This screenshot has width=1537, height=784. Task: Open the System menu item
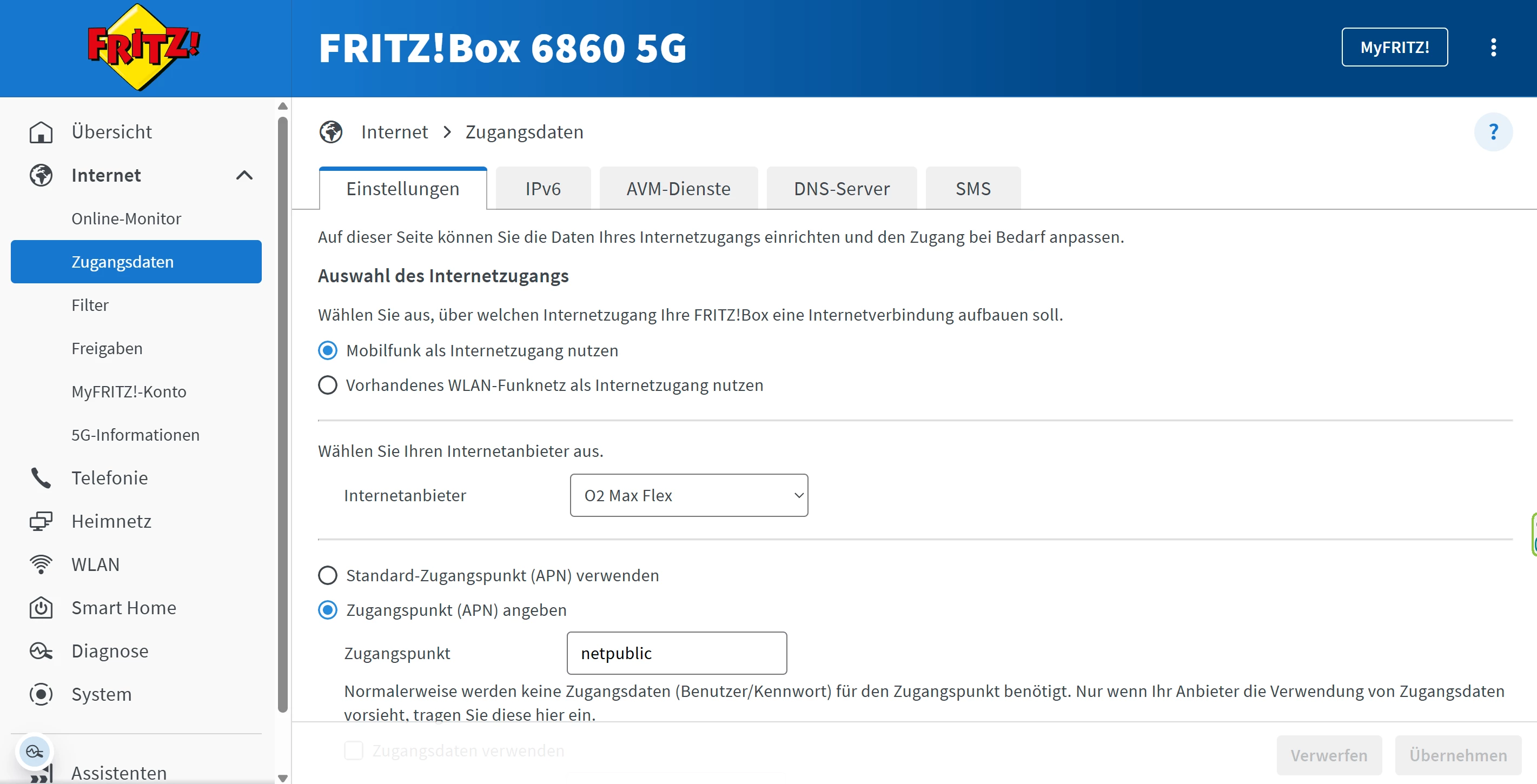point(102,694)
